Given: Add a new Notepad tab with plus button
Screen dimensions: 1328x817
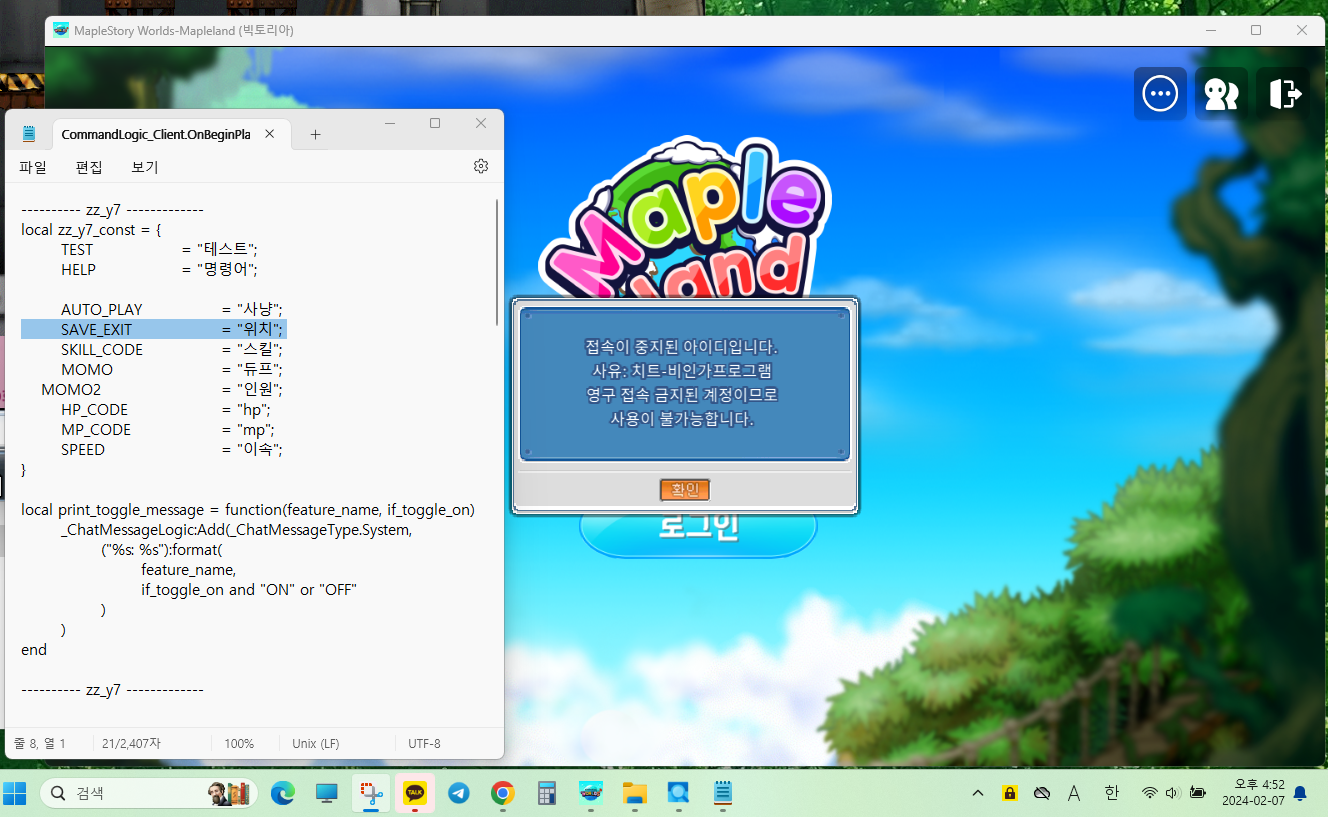Looking at the screenshot, I should tap(315, 134).
